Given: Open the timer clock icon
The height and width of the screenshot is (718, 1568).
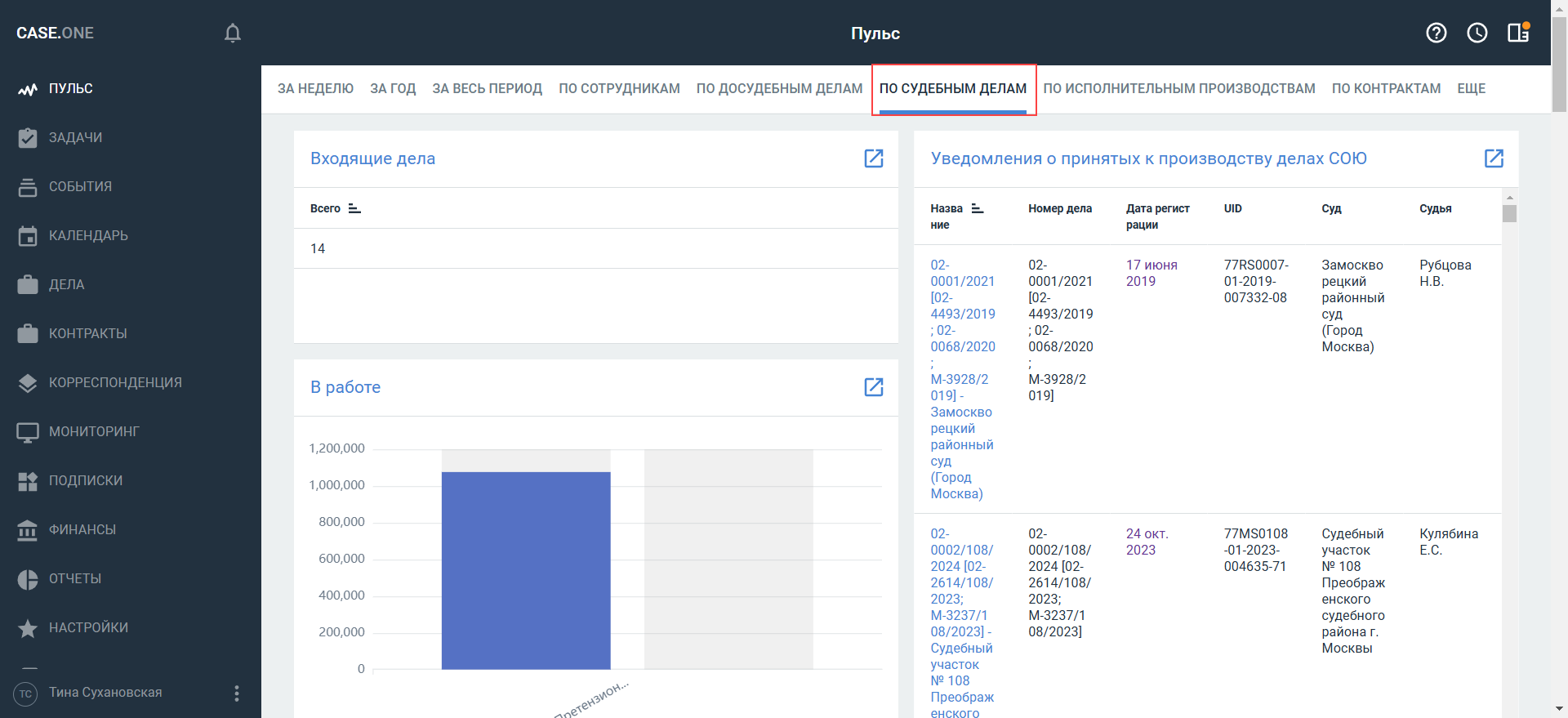Looking at the screenshot, I should [x=1477, y=33].
